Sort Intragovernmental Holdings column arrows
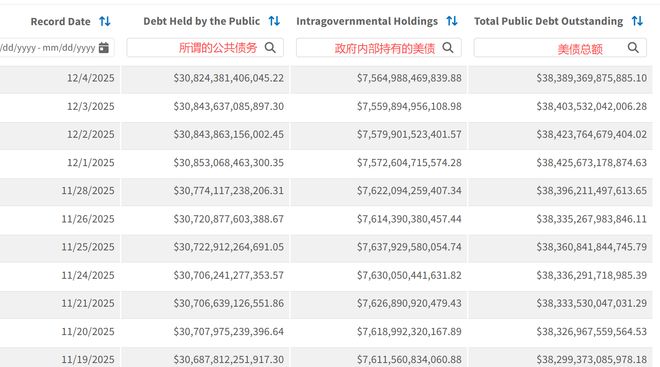The image size is (660, 367). click(452, 21)
